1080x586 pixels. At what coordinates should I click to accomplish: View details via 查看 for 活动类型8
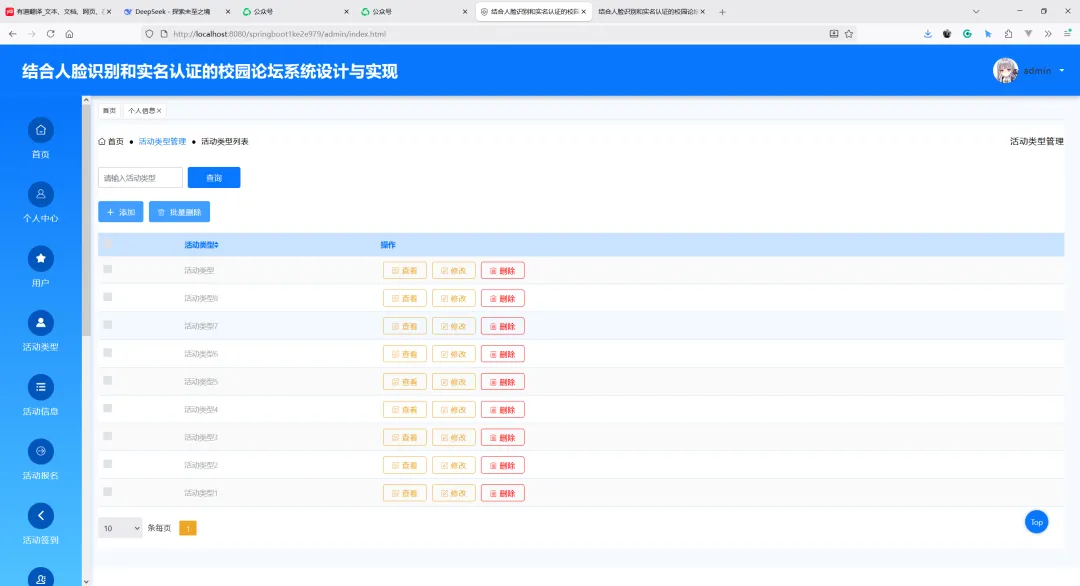coord(405,298)
